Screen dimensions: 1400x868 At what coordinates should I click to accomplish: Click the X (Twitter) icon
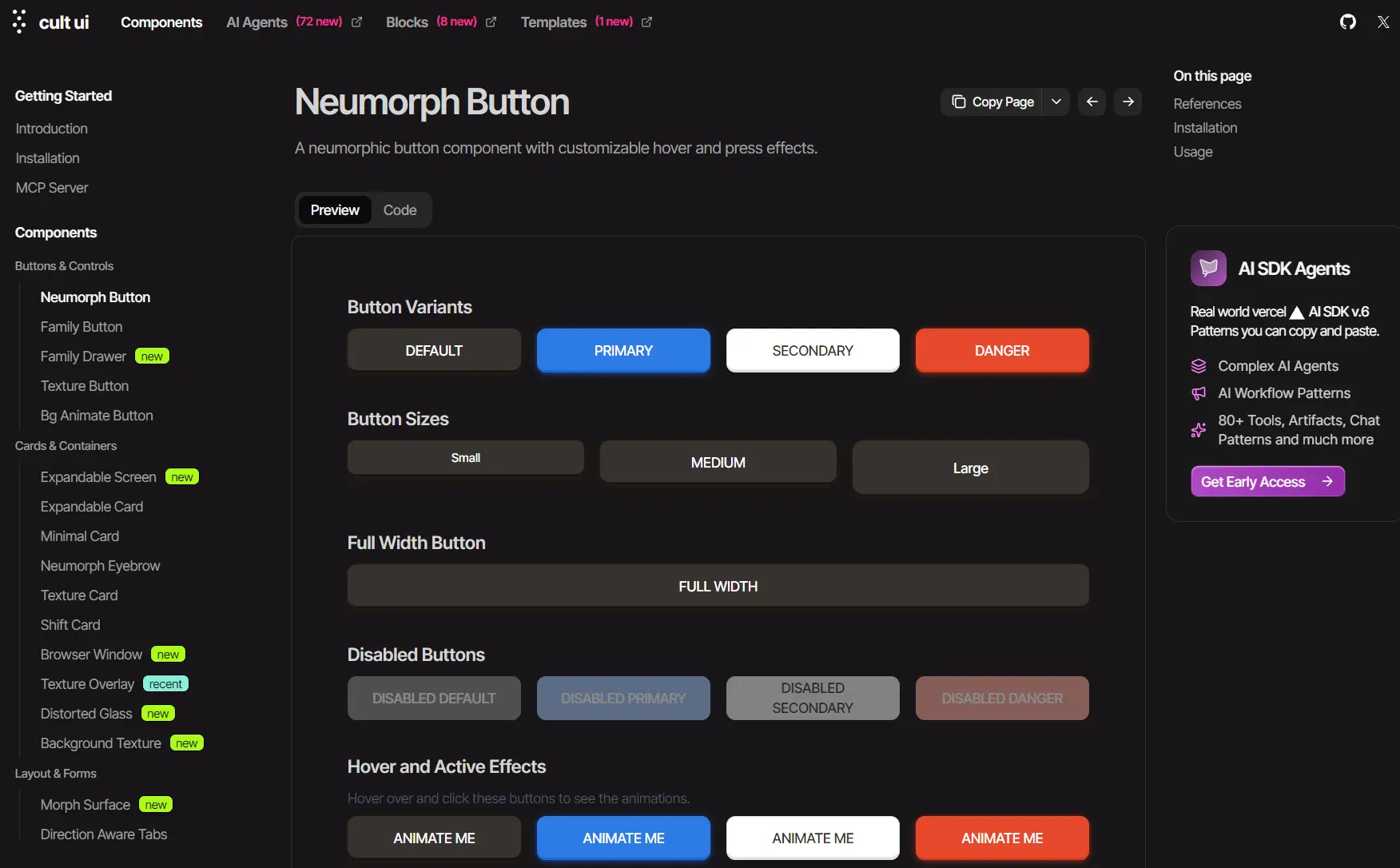[1383, 22]
